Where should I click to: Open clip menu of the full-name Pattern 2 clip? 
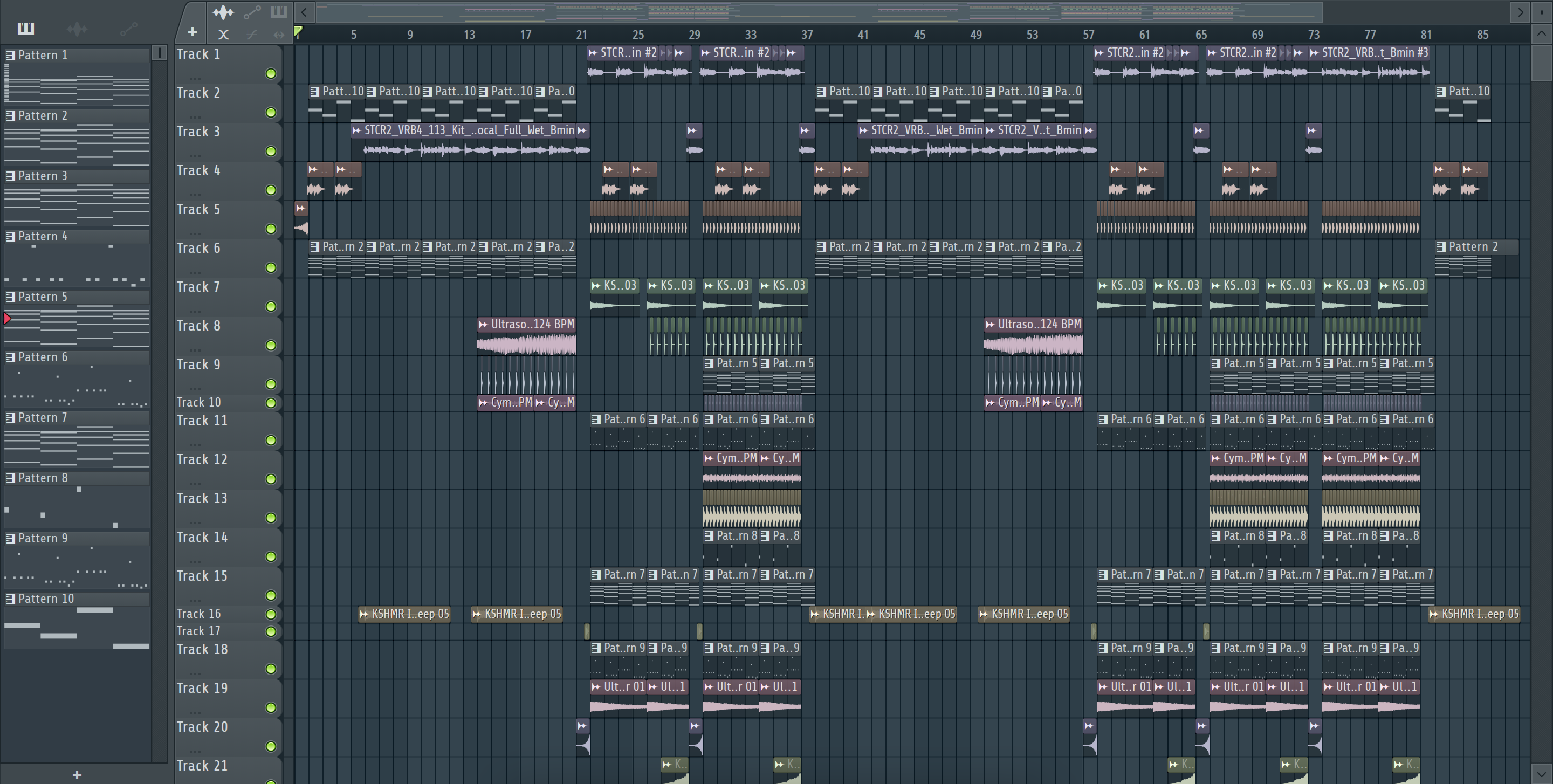click(1441, 246)
